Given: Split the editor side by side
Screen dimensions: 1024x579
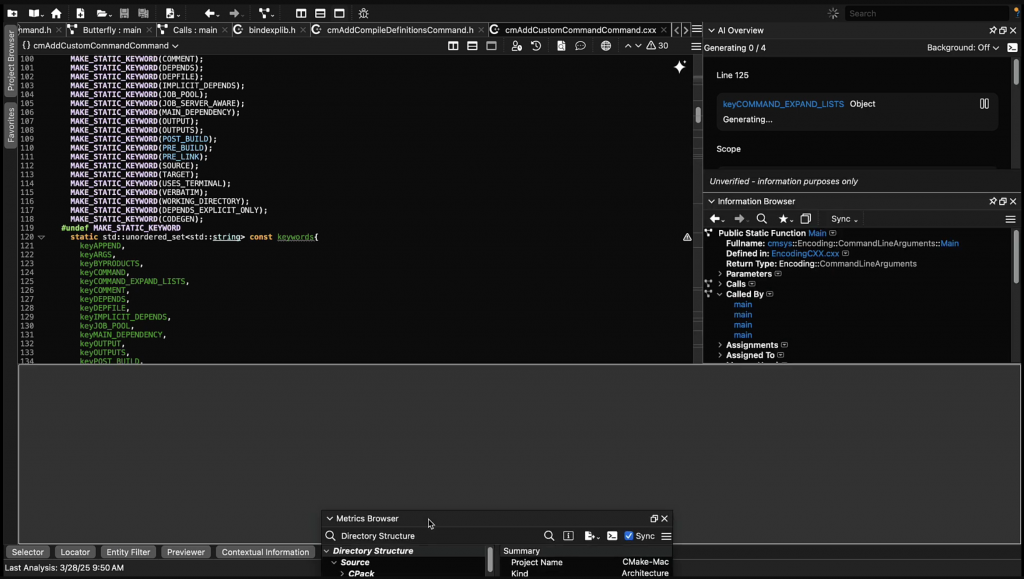Looking at the screenshot, I should click(x=453, y=46).
